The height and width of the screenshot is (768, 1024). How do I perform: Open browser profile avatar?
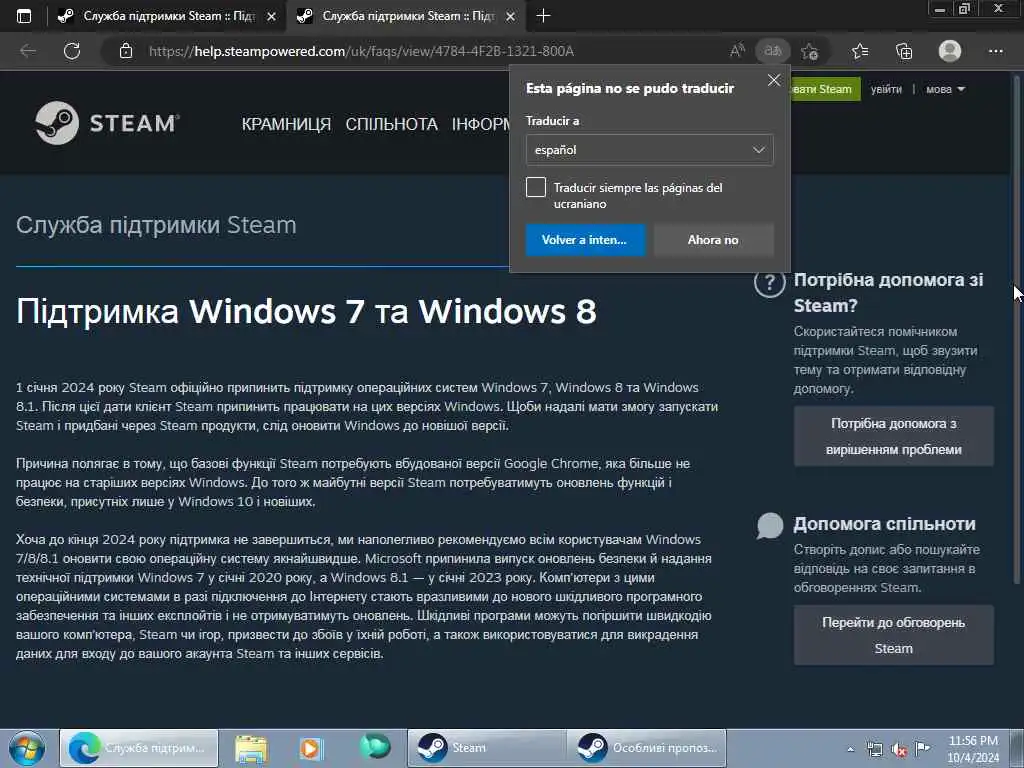pyautogui.click(x=950, y=51)
